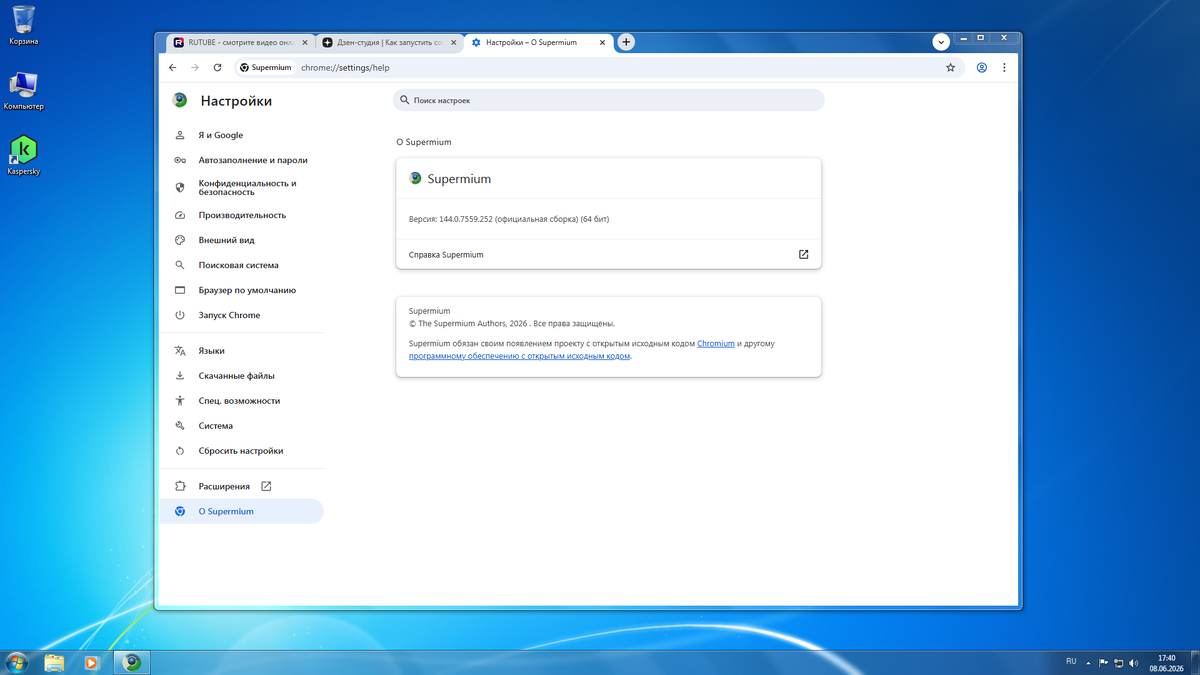This screenshot has width=1200, height=675.
Task: Click the browser forward arrow
Action: tap(194, 68)
